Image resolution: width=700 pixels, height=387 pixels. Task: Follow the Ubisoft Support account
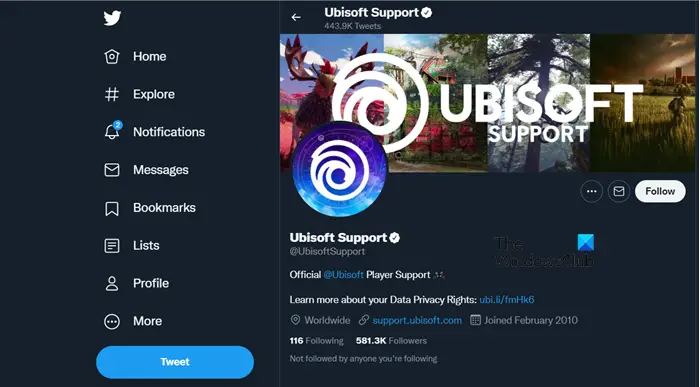pyautogui.click(x=660, y=191)
